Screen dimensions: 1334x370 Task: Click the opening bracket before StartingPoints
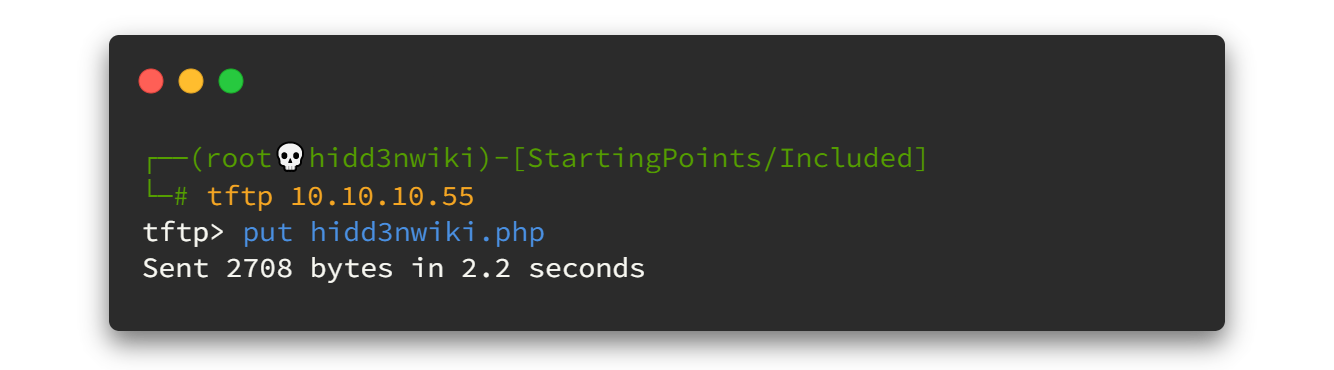502,158
